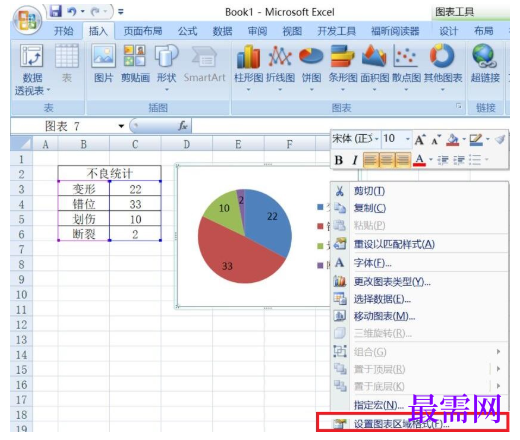Click the fill color paint bucket swatch
The width and height of the screenshot is (520, 440).
tap(453, 139)
